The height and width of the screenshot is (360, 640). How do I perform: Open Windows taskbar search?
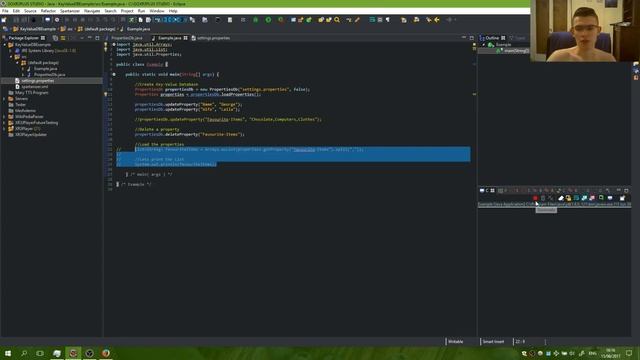tap(24, 353)
